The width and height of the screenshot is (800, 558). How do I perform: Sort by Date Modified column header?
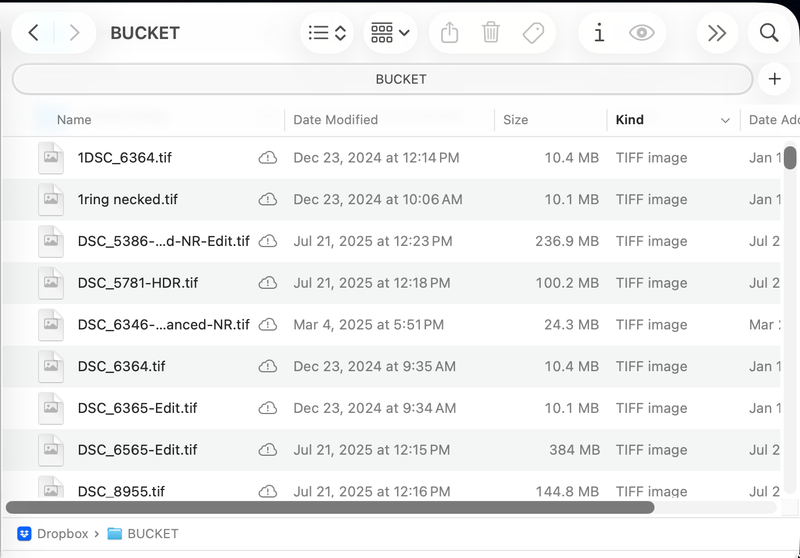pyautogui.click(x=336, y=120)
